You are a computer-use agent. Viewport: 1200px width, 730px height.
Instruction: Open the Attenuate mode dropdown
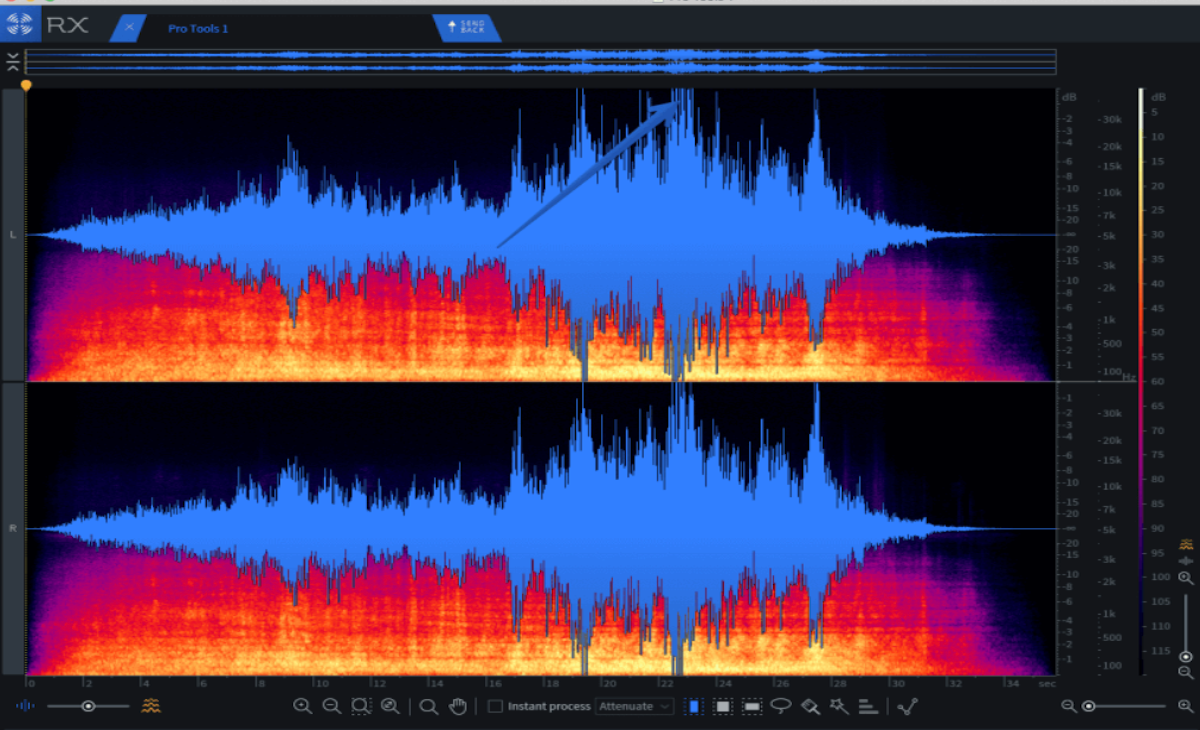(x=635, y=707)
